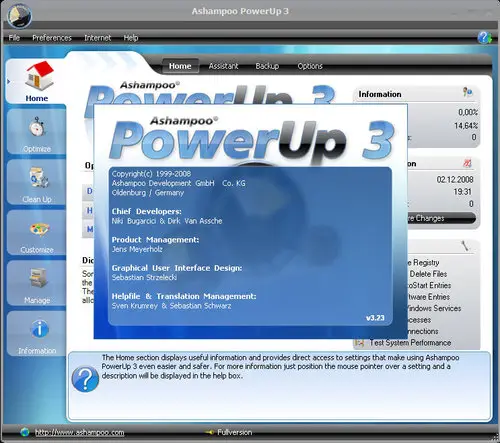Screen dimensions: 500x443
Task: Click the tools icon in the quick links panel
Action: click(465, 246)
